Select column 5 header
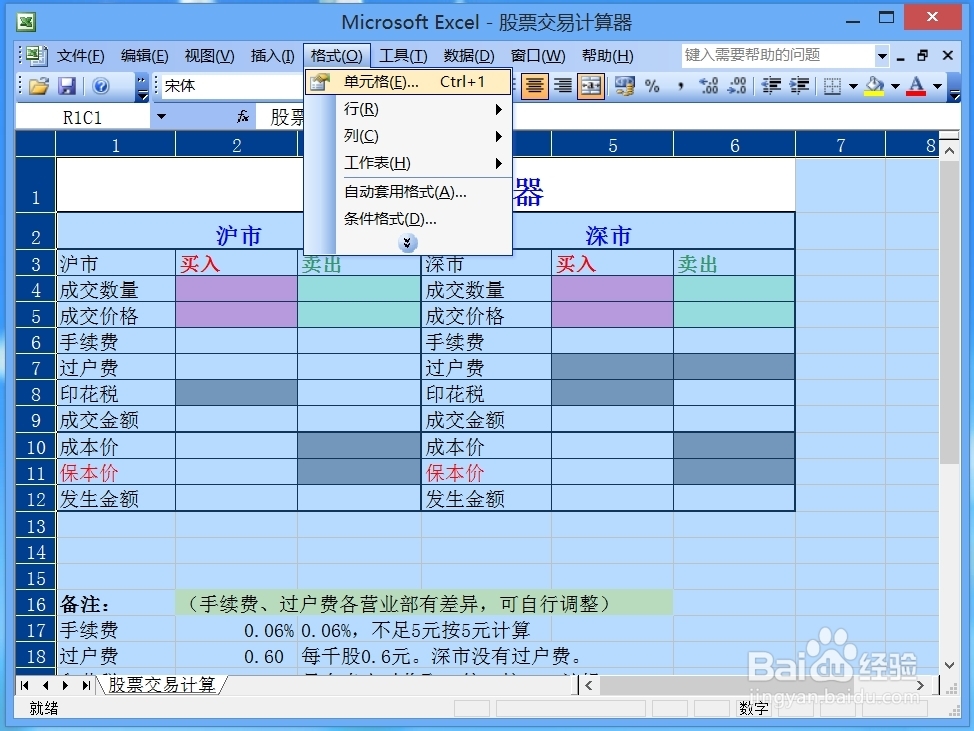This screenshot has width=974, height=731. [612, 145]
